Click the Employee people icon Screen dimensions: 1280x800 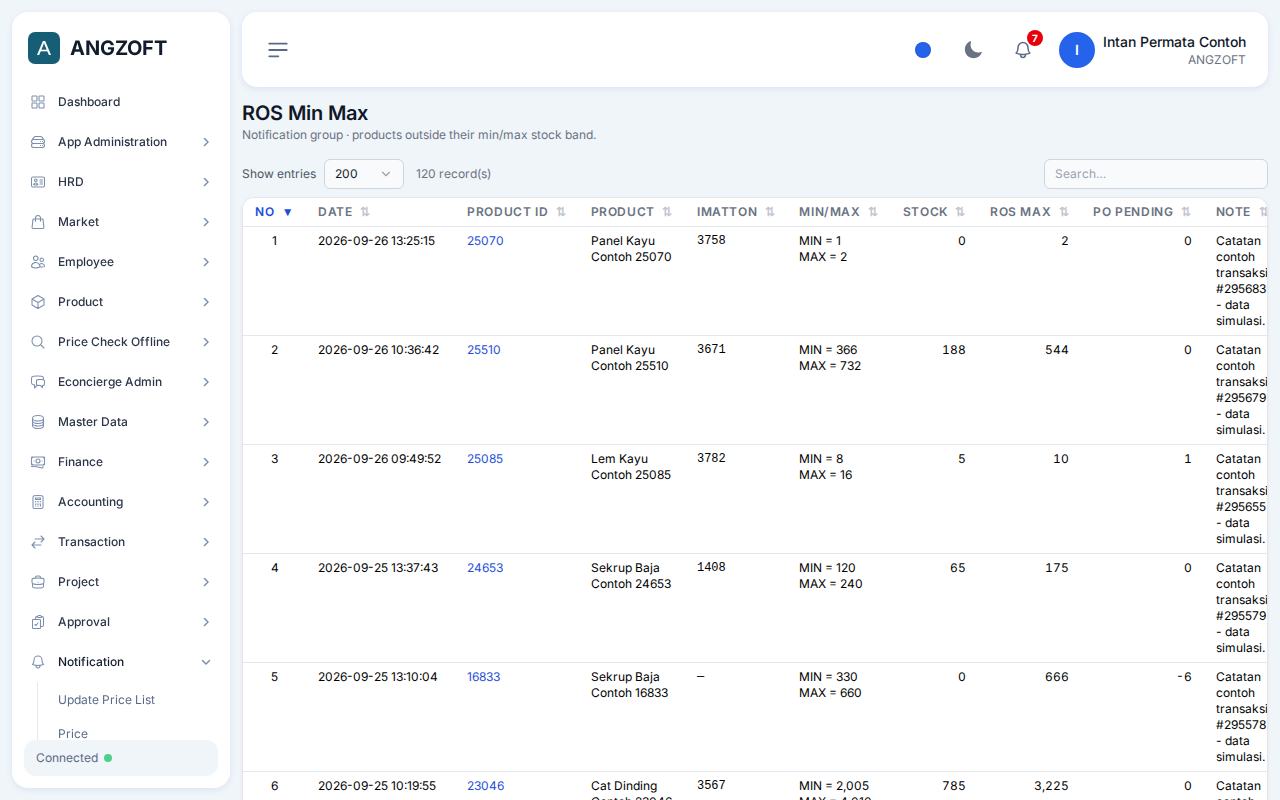(38, 262)
